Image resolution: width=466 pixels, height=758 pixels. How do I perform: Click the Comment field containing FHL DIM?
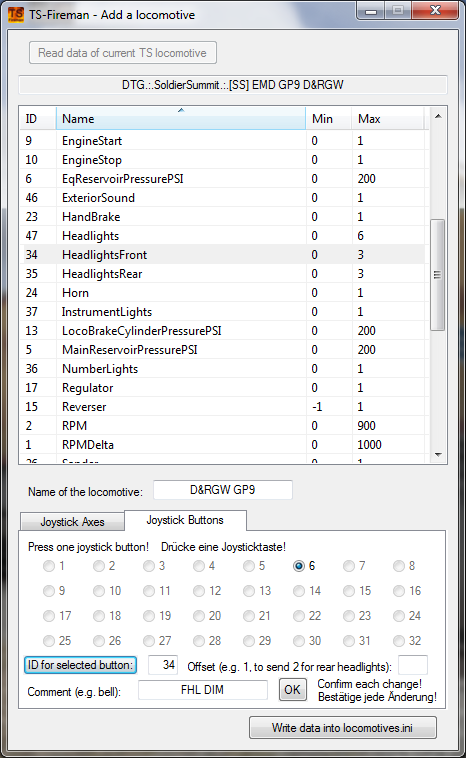[x=203, y=690]
